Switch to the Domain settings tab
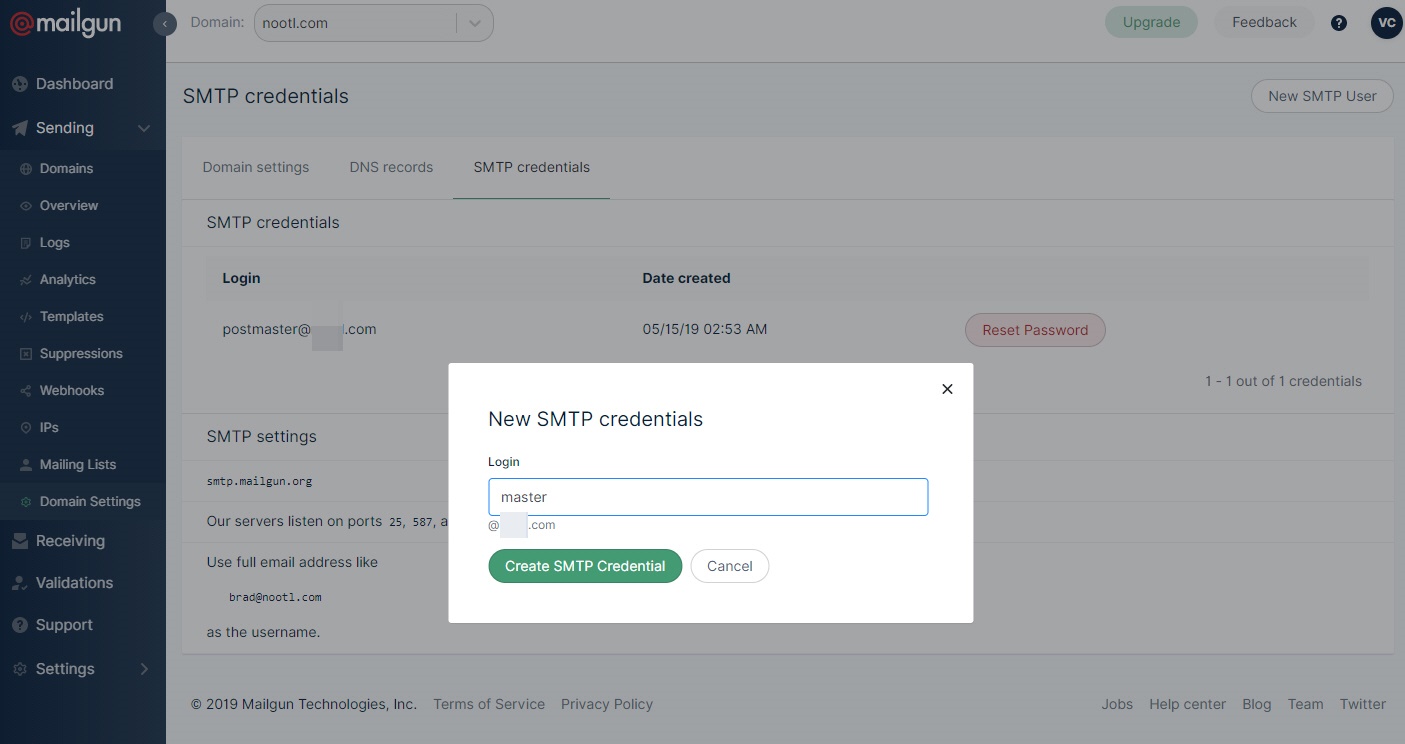 [256, 167]
